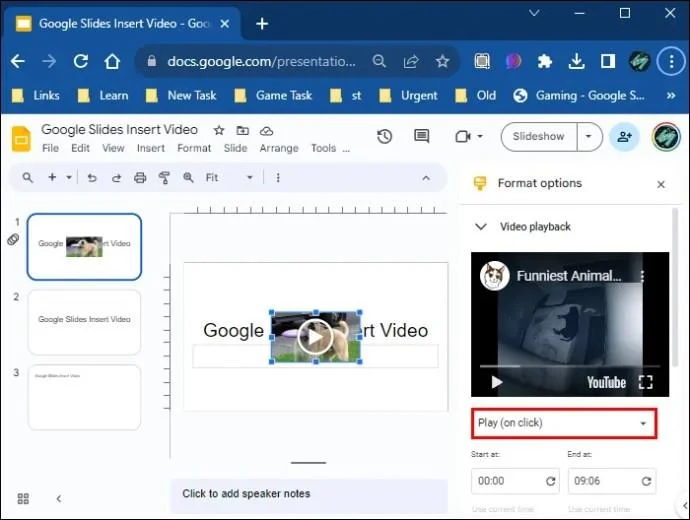Open the Edit menu
Viewport: 690px width, 520px height.
coord(81,148)
